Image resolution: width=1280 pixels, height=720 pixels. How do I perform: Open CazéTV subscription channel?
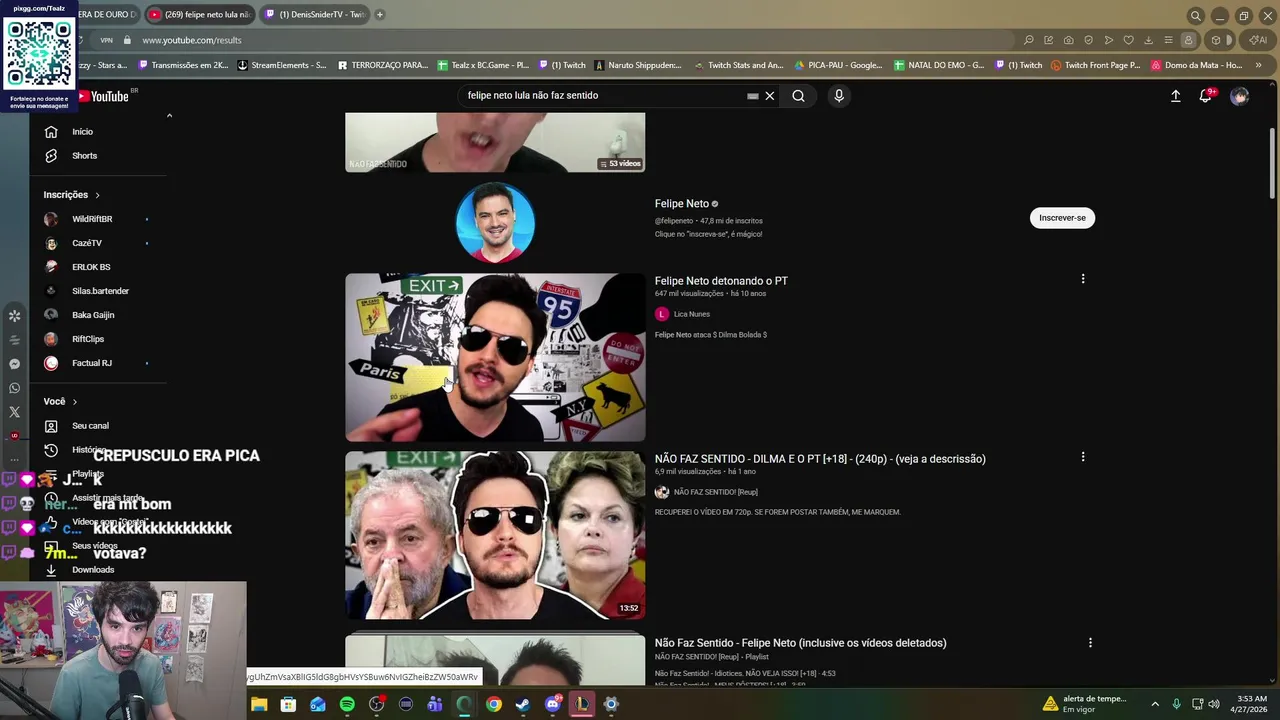click(x=87, y=243)
